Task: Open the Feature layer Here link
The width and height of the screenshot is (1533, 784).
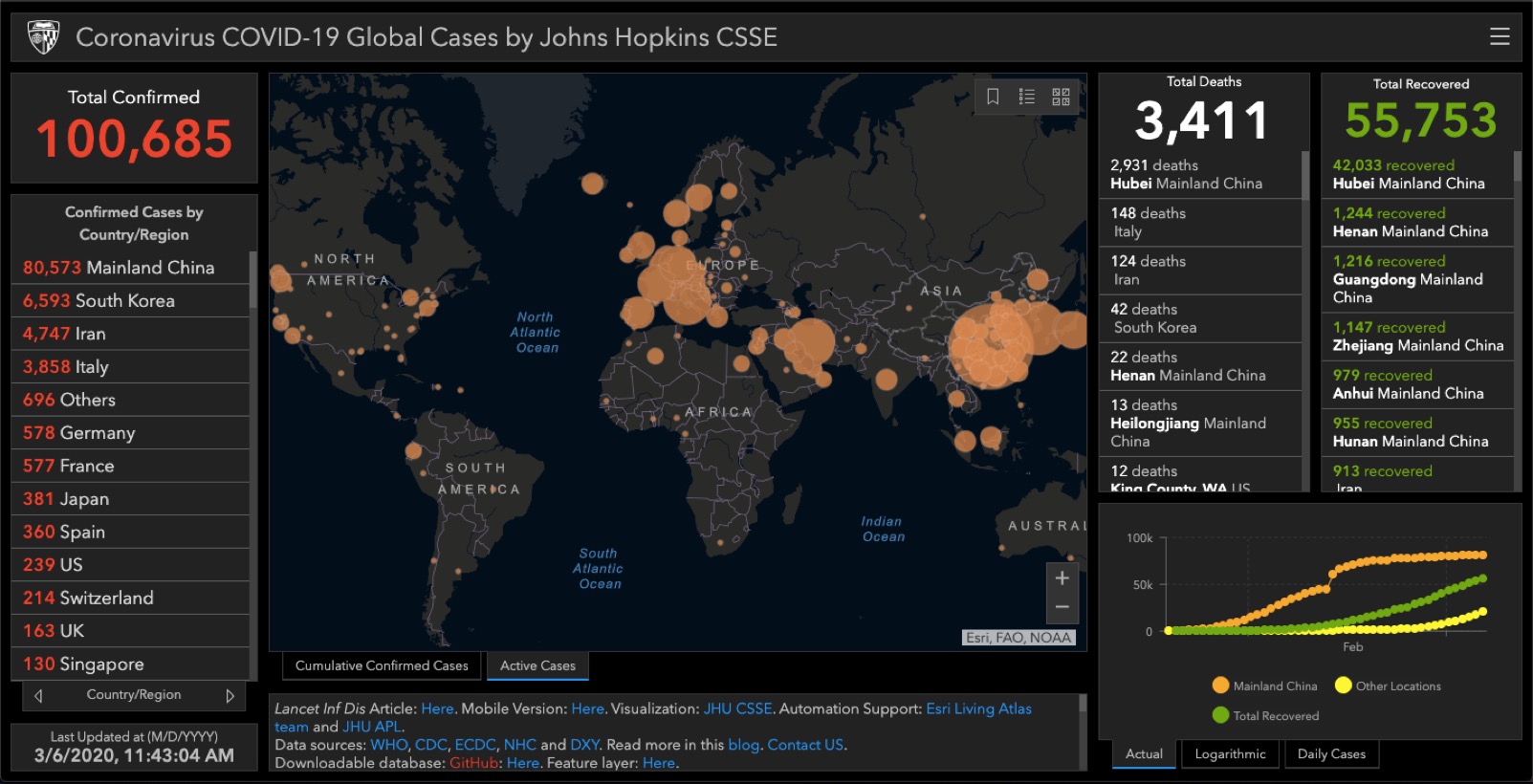Action: click(x=659, y=763)
